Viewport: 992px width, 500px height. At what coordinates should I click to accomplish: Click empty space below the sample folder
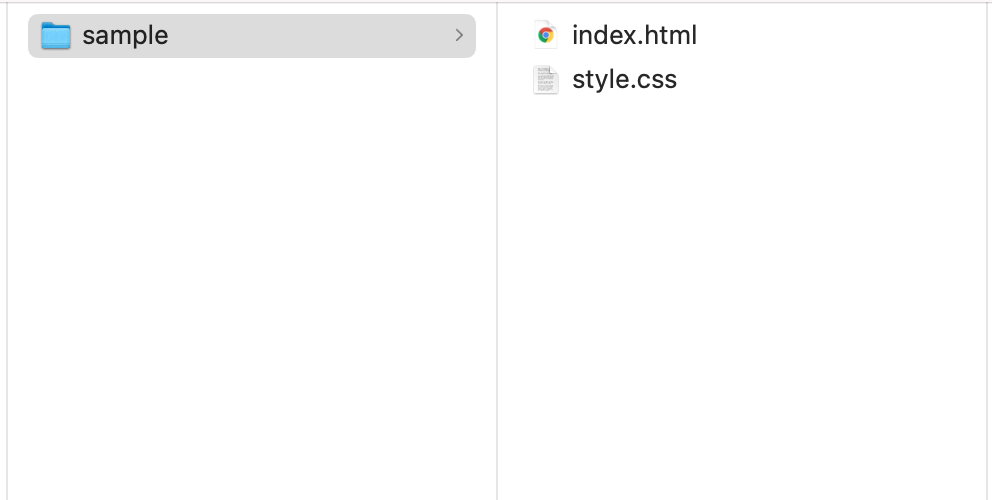250,250
